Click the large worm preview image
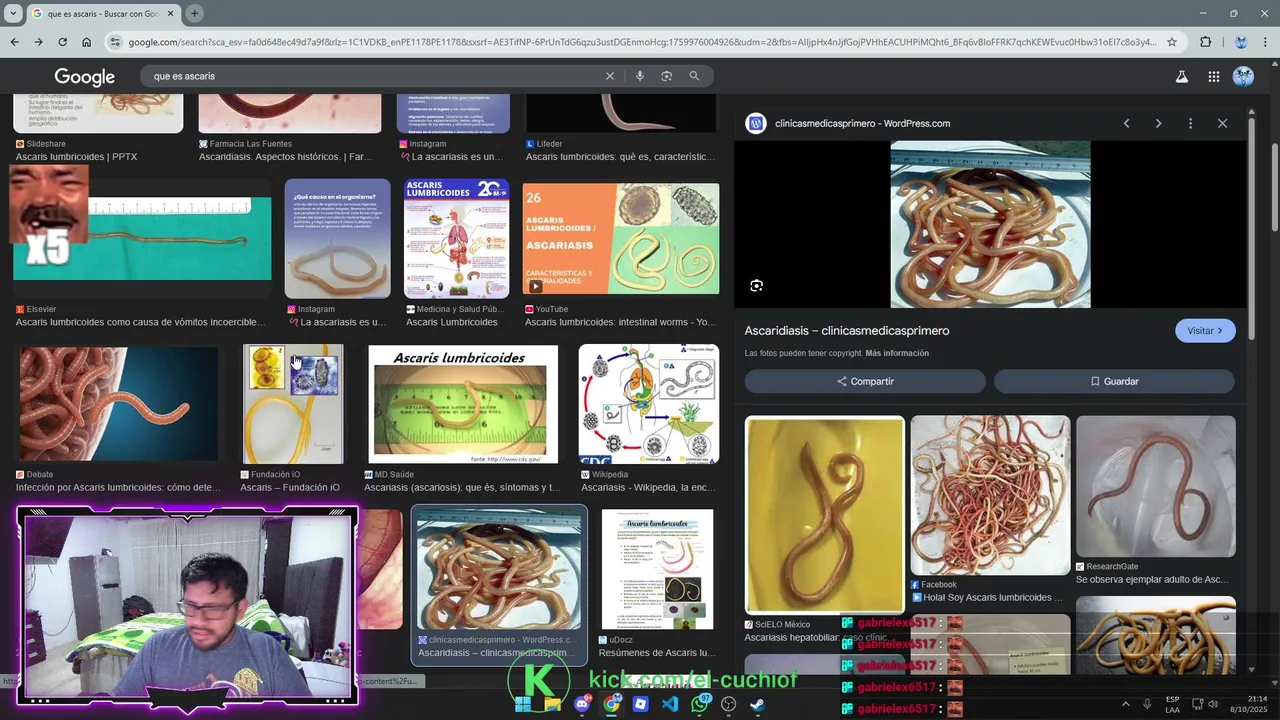 (990, 224)
